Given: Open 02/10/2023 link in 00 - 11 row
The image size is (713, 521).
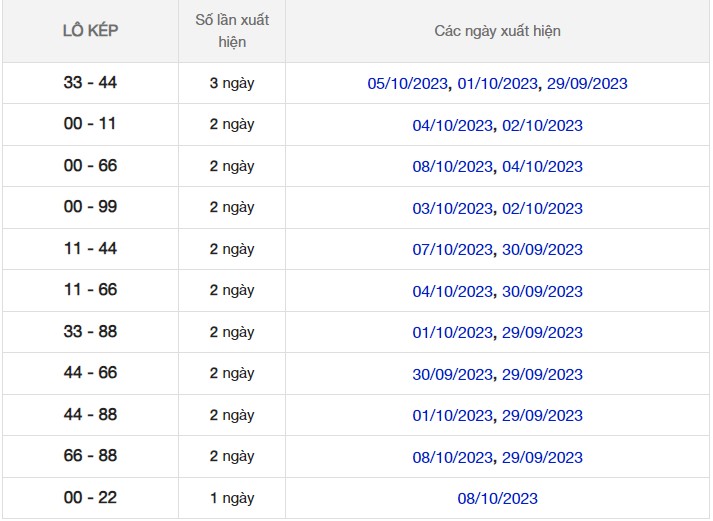Looking at the screenshot, I should point(542,126).
